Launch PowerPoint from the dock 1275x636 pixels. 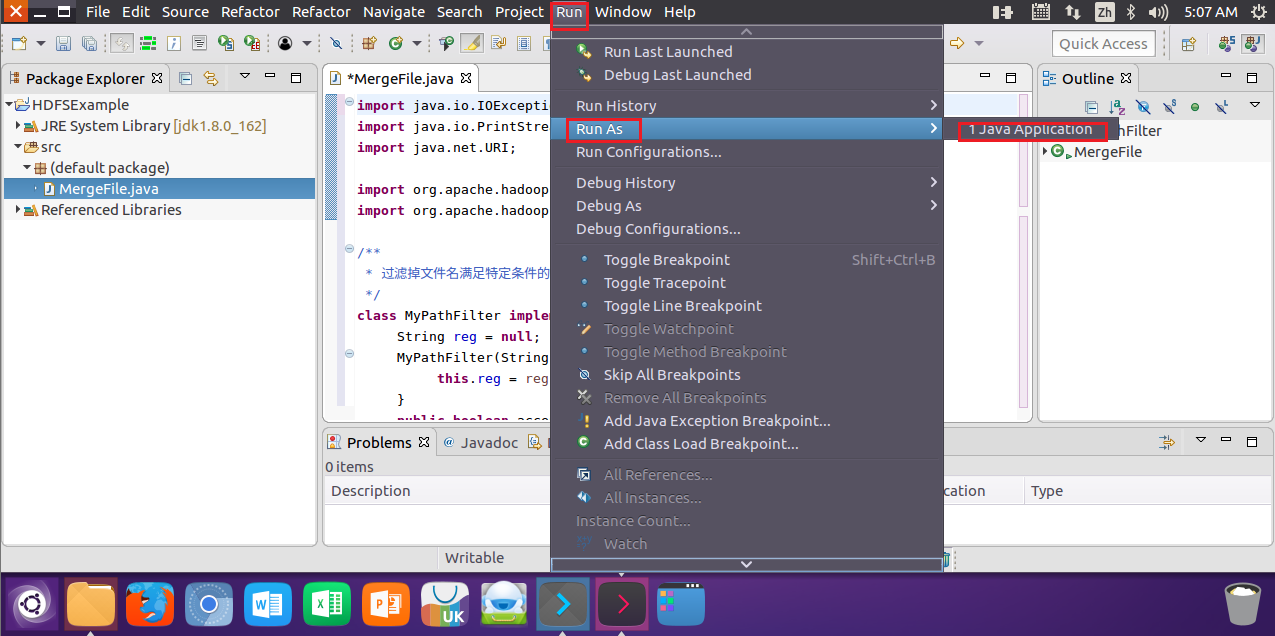pos(386,604)
